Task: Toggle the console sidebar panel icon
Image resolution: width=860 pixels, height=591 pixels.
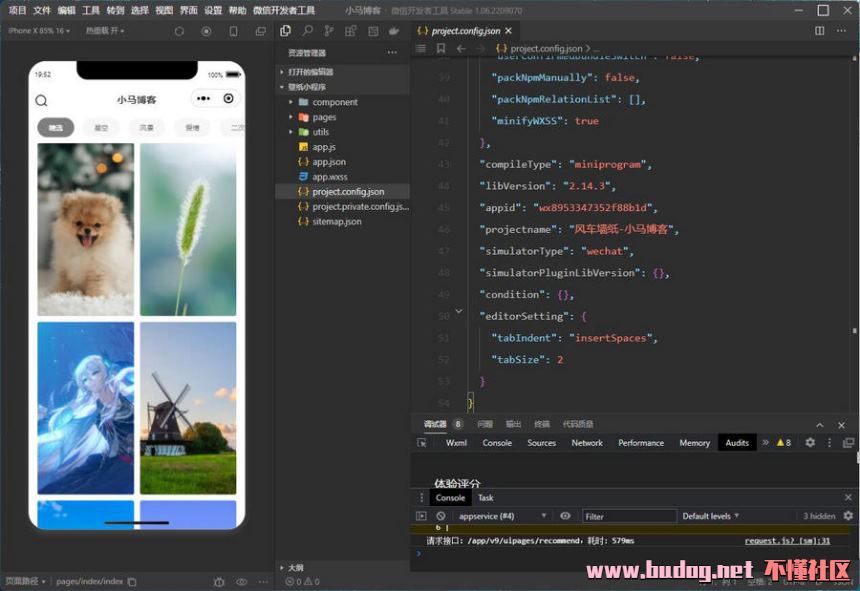Action: (x=421, y=516)
